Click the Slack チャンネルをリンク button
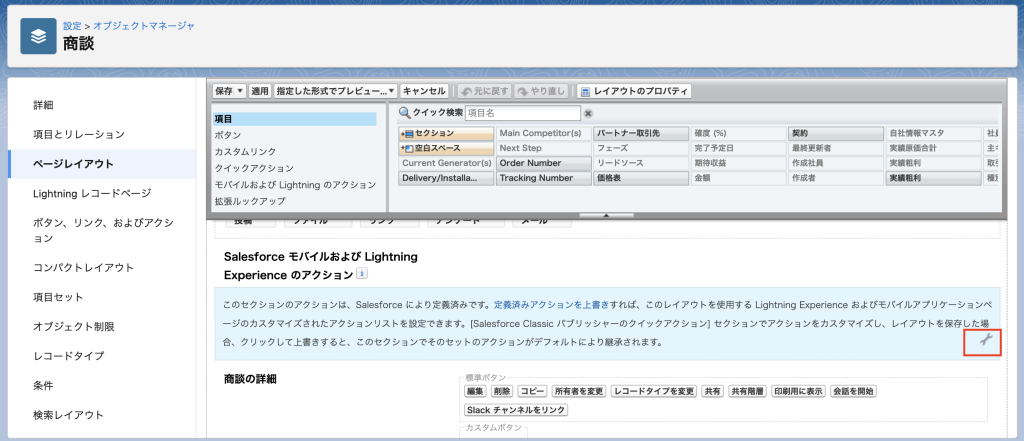This screenshot has height=441, width=1024. (515, 410)
